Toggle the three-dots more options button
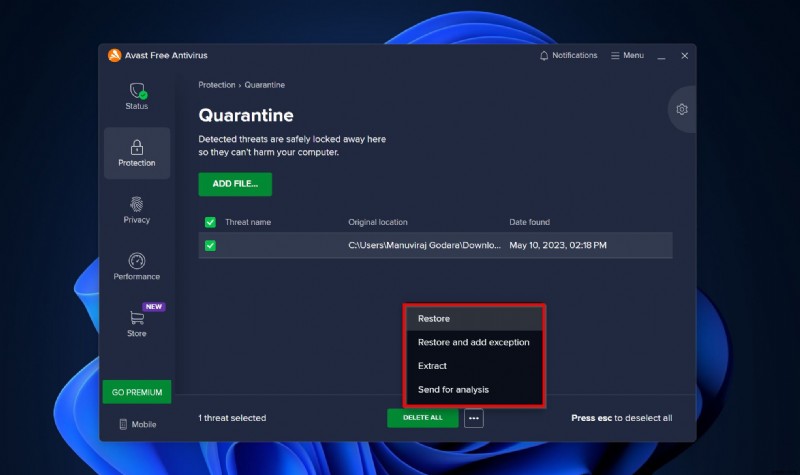Image resolution: width=800 pixels, height=475 pixels. pyautogui.click(x=473, y=418)
